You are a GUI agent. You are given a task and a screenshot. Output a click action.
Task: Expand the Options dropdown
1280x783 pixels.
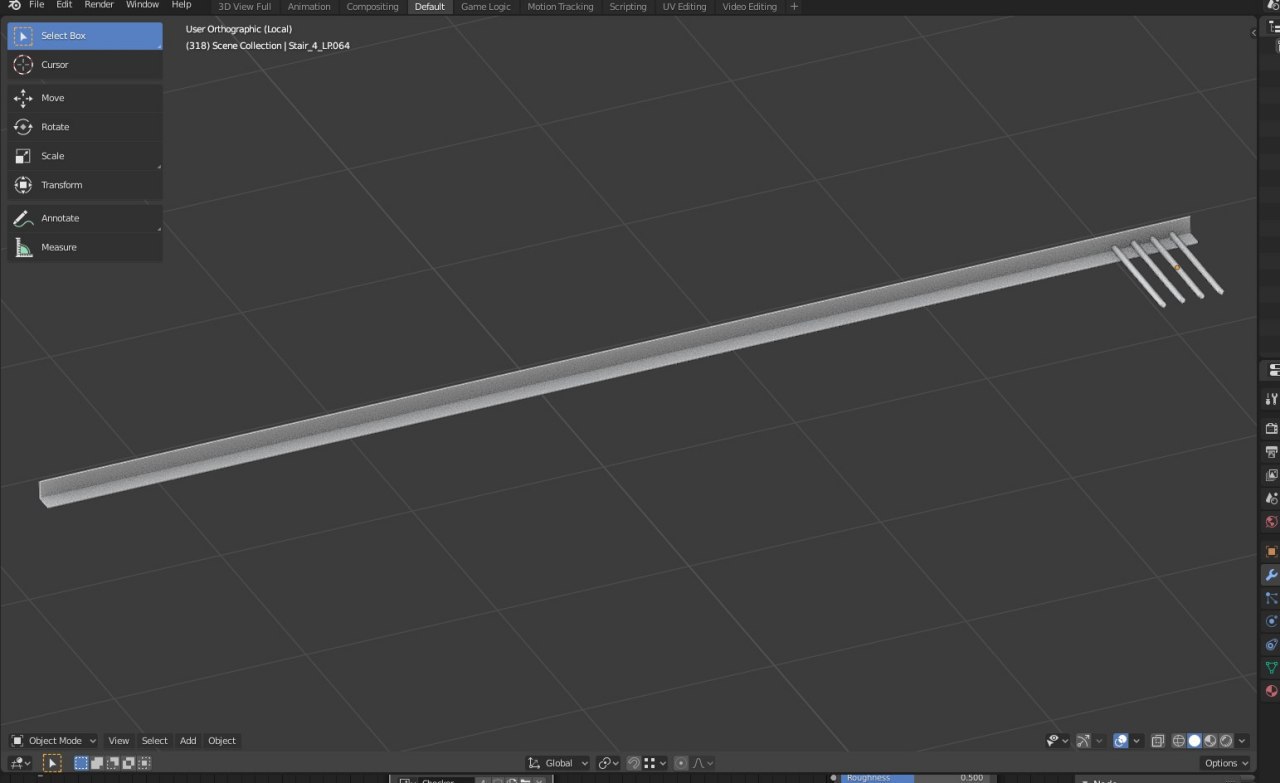(1225, 763)
